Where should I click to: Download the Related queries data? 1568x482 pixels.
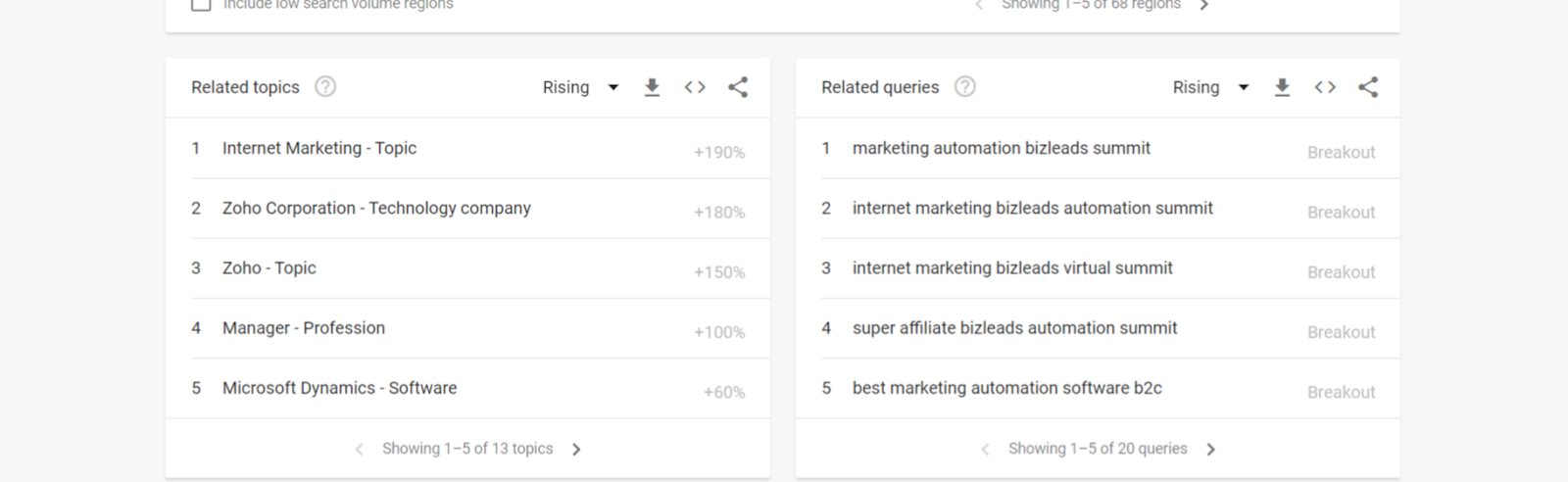pos(1282,87)
